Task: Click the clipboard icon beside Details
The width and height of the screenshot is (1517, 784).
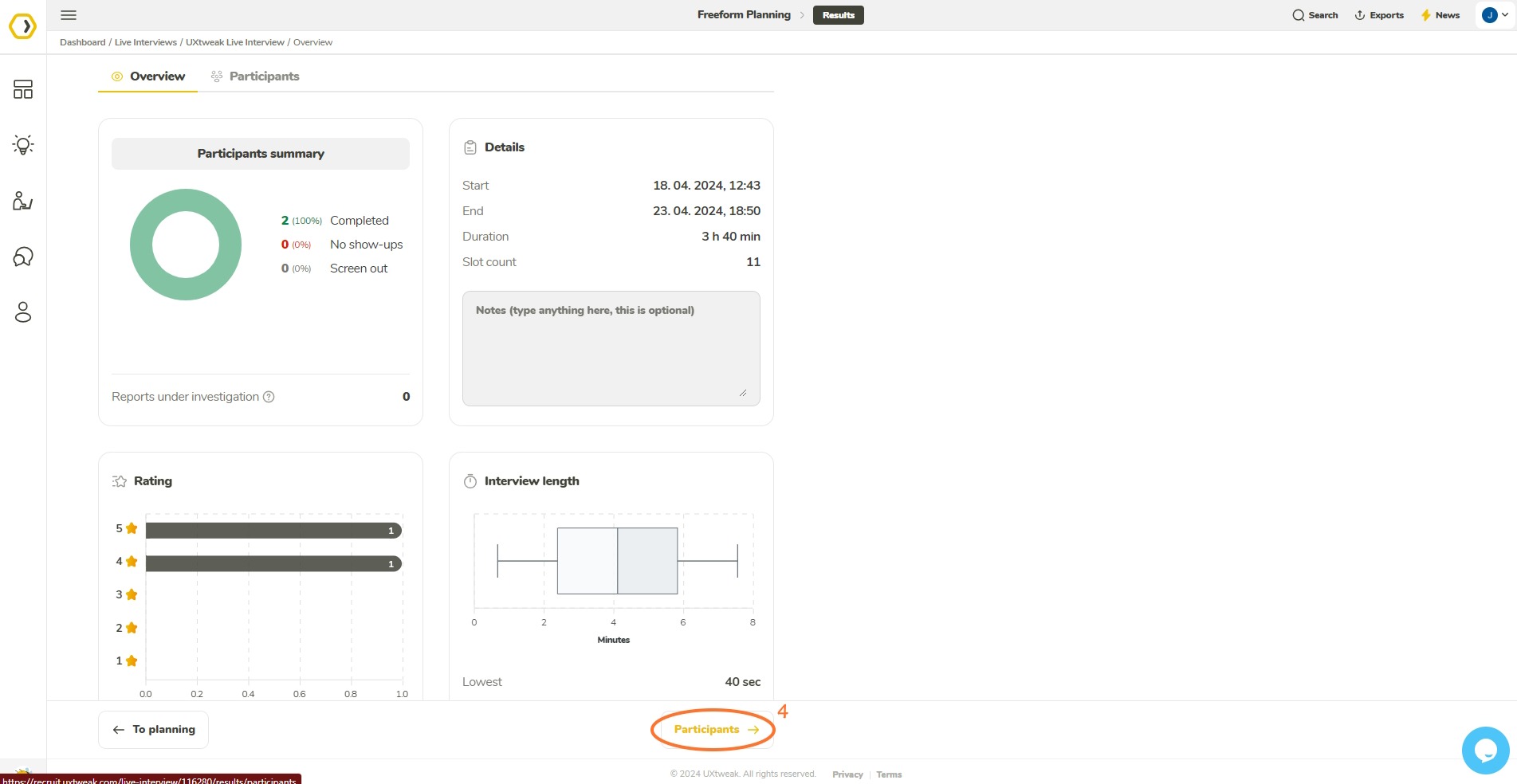Action: (470, 147)
